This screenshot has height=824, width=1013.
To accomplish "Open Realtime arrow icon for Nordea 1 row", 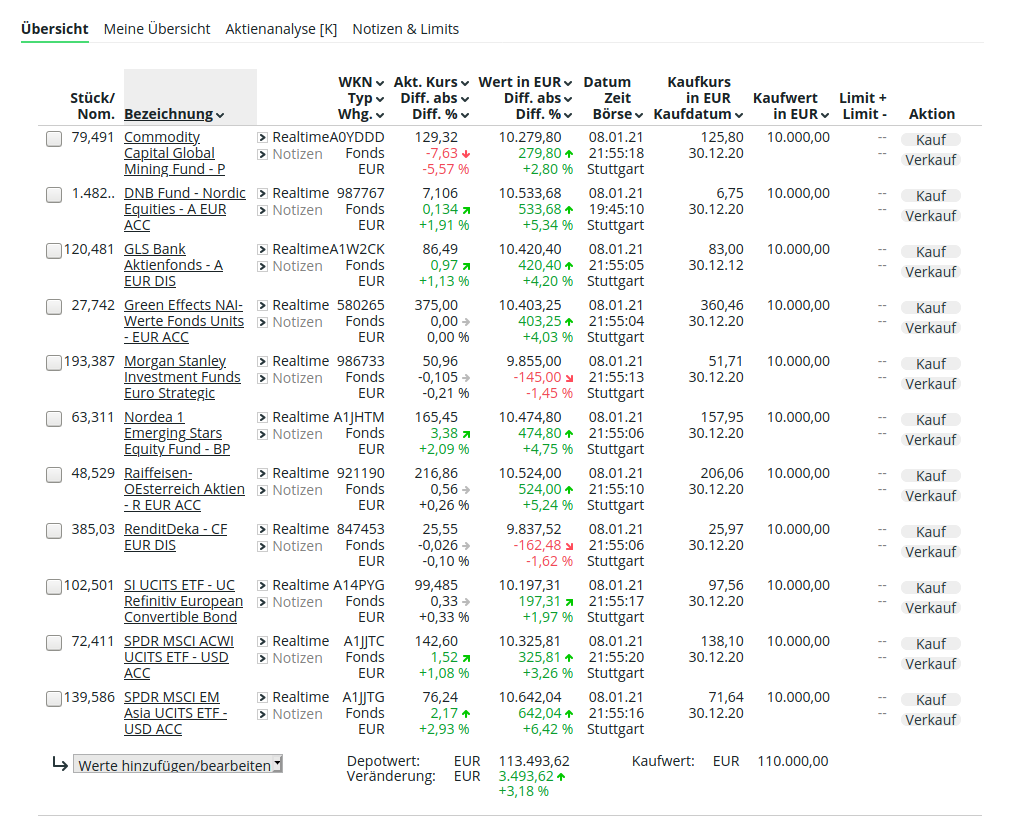I will tap(262, 417).
